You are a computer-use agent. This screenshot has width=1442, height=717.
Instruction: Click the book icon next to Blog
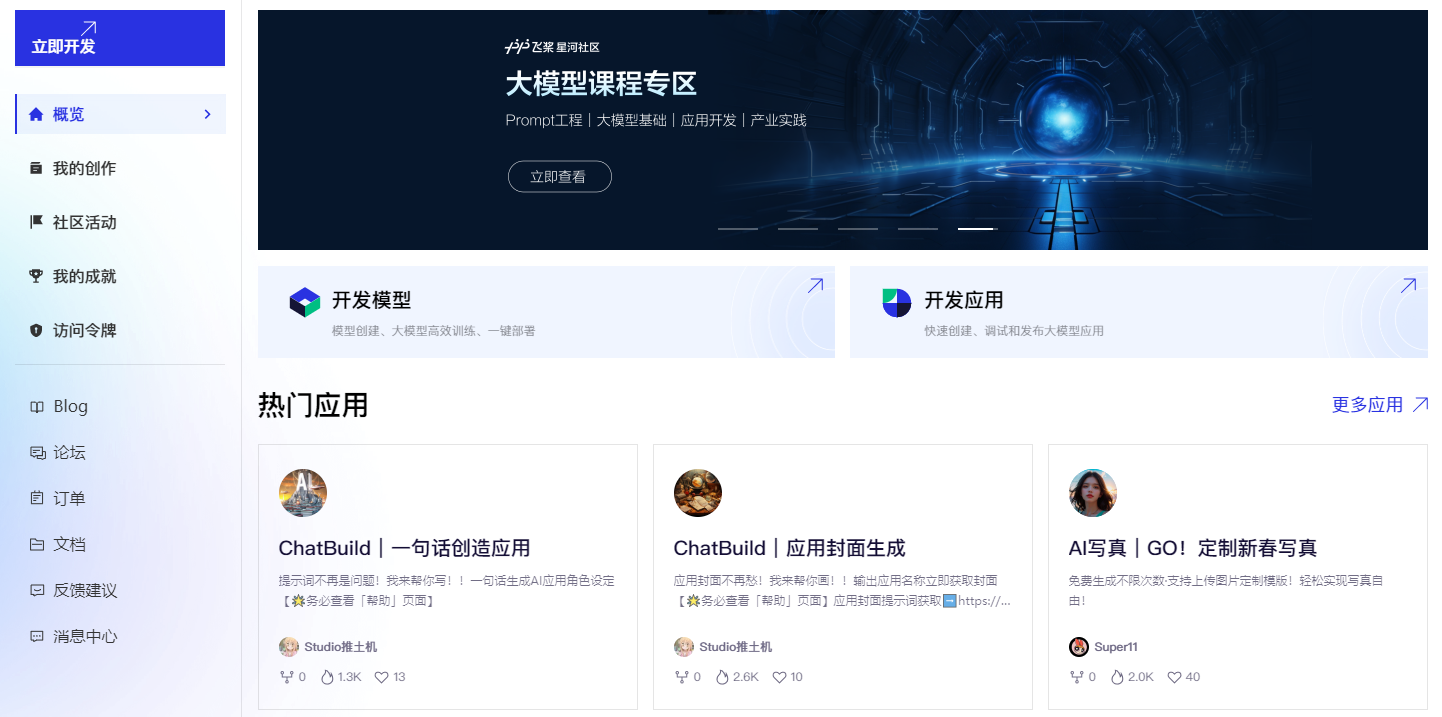(37, 406)
